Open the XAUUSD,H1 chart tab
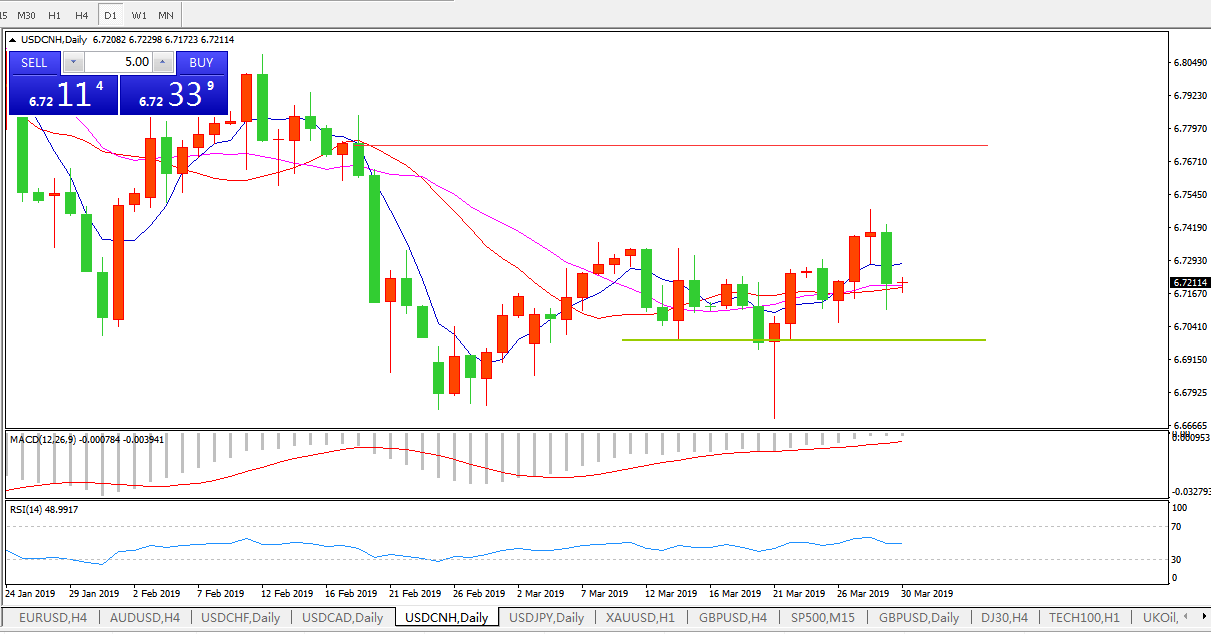The width and height of the screenshot is (1211, 634). [640, 618]
